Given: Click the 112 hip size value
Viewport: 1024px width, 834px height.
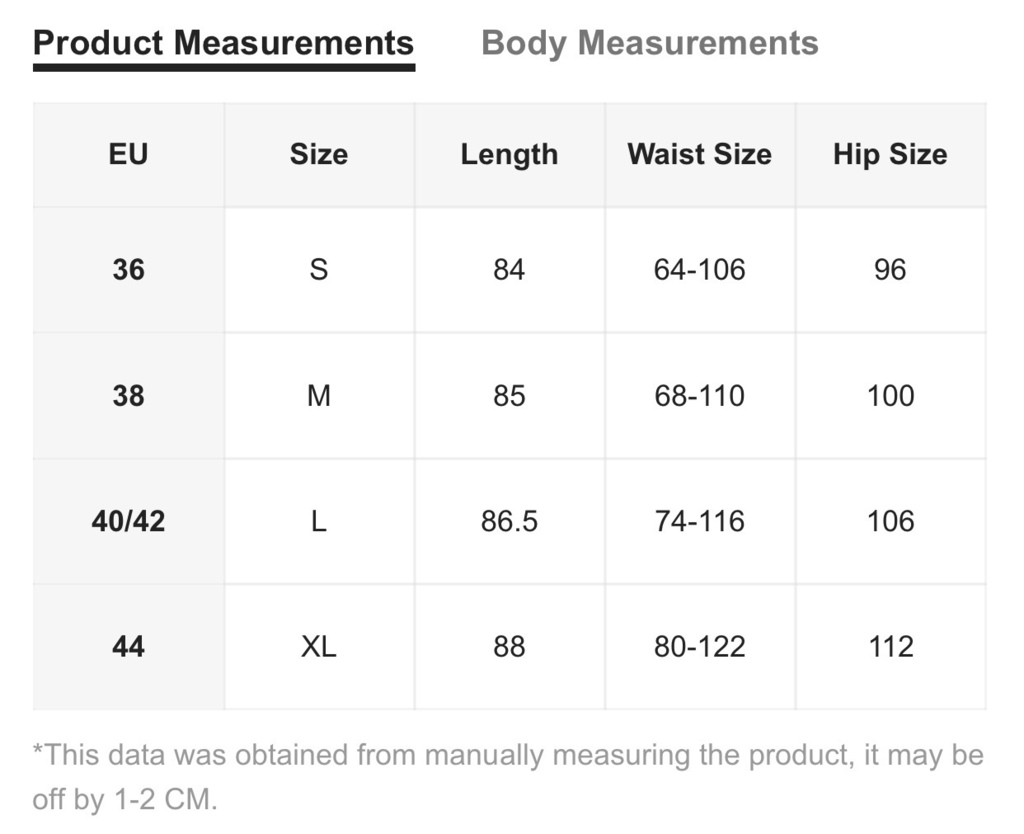Looking at the screenshot, I should click(890, 647).
